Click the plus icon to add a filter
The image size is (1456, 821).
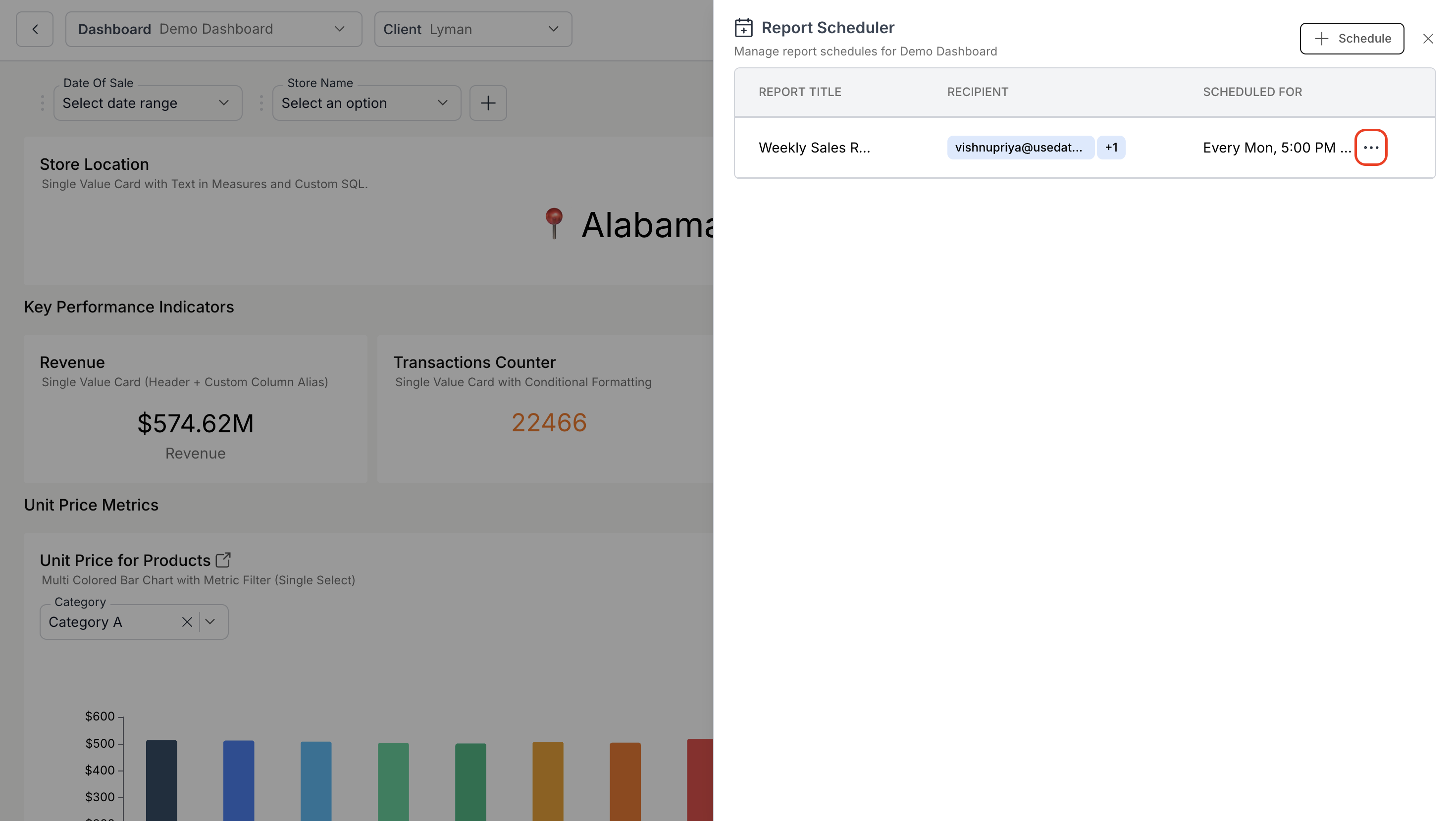tap(488, 103)
